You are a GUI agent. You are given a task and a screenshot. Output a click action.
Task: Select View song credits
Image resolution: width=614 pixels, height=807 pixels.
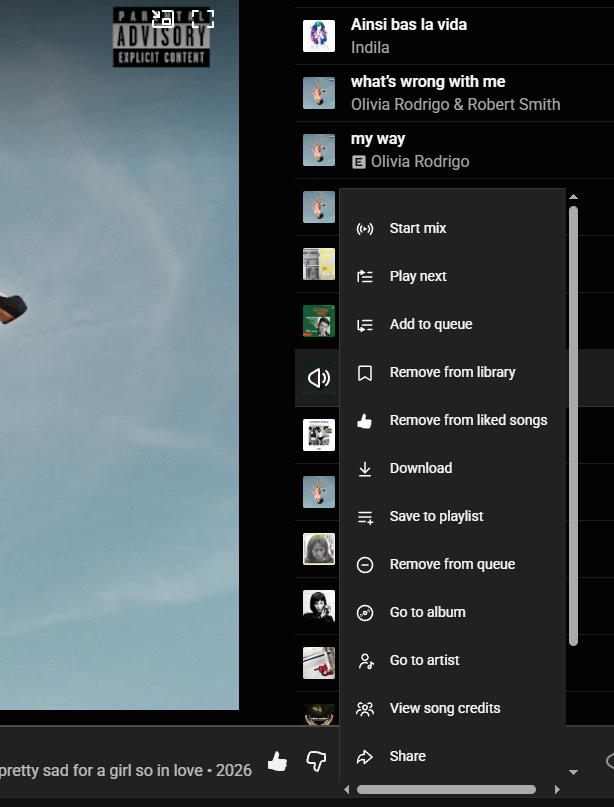[452, 708]
